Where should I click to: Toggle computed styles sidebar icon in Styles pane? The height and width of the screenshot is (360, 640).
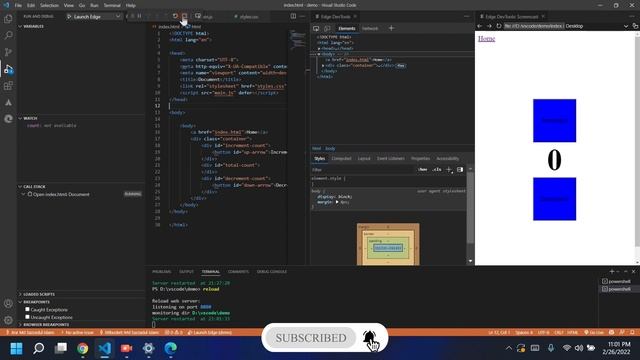pos(460,170)
